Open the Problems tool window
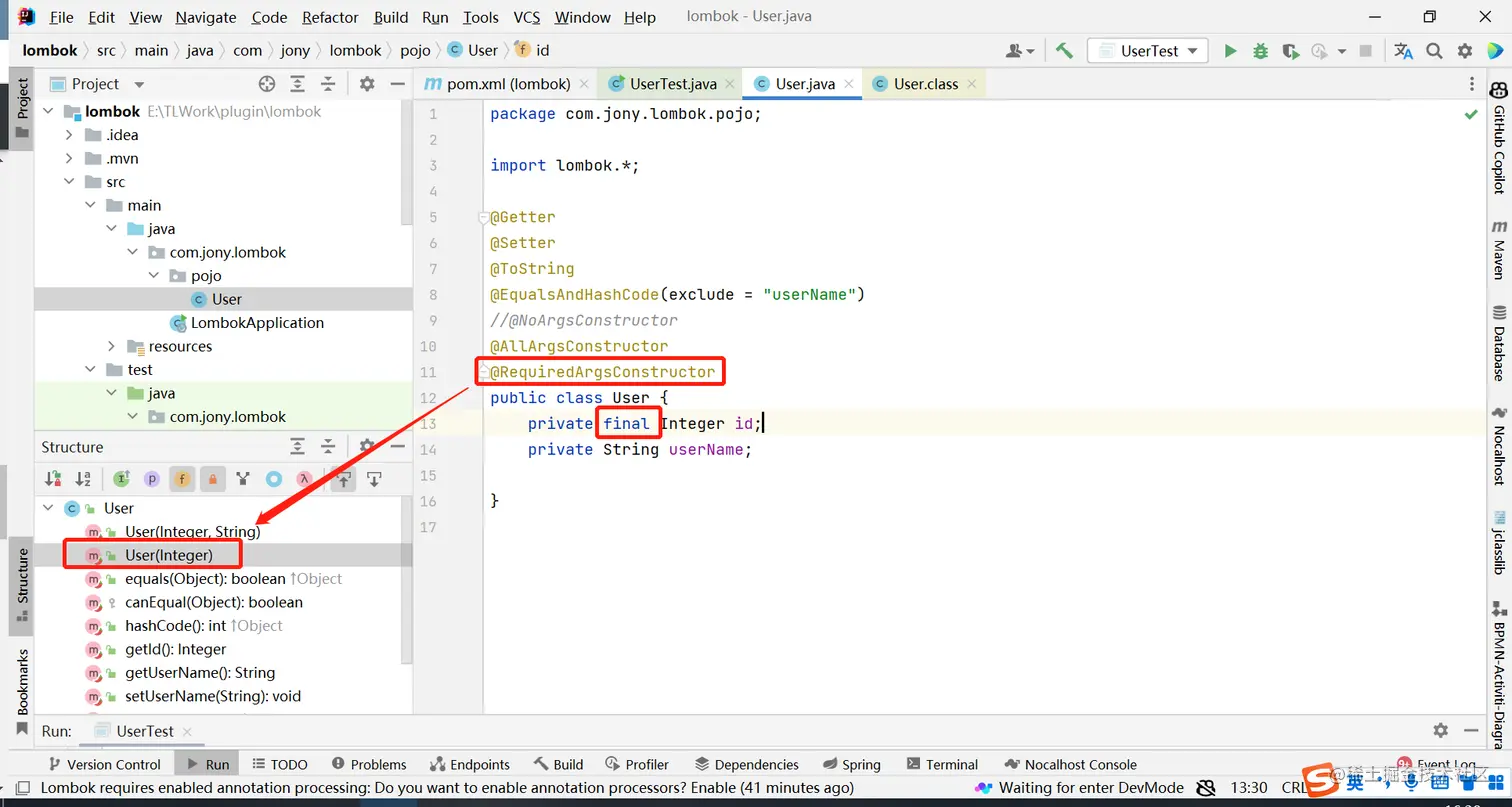1512x807 pixels. pos(369,764)
